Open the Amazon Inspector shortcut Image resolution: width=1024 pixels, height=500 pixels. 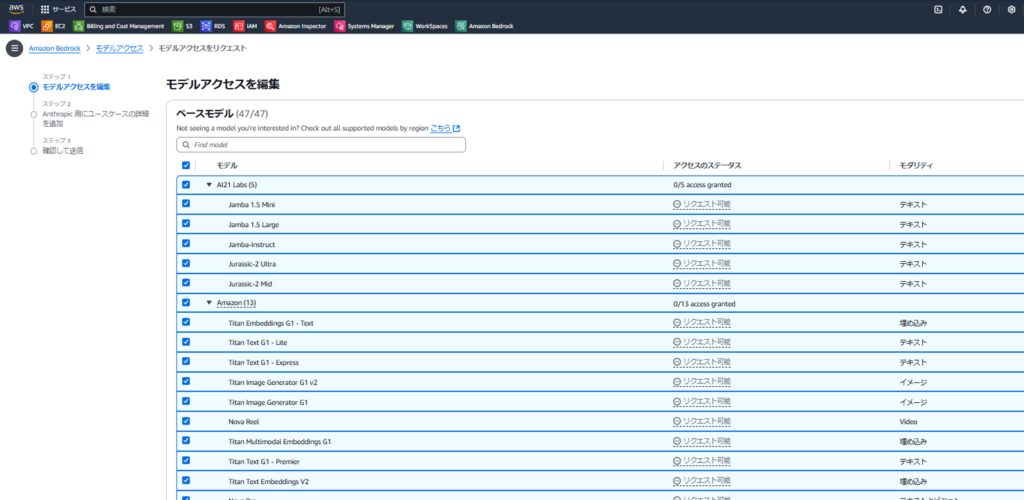tap(296, 26)
